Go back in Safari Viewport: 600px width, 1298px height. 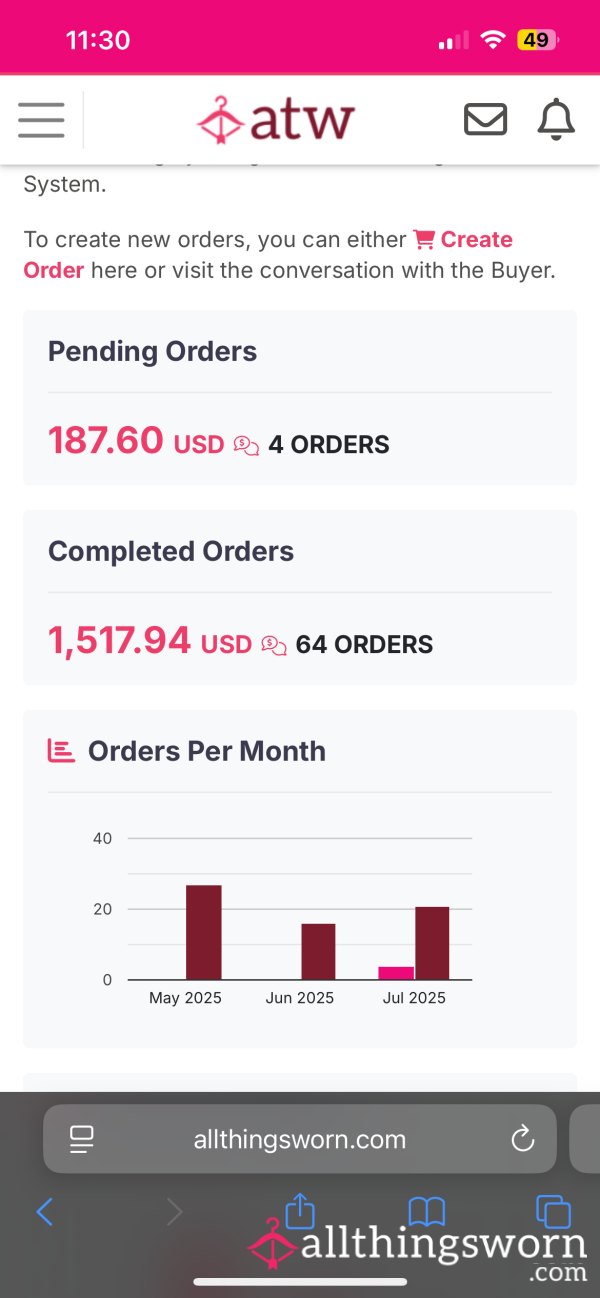44,1213
